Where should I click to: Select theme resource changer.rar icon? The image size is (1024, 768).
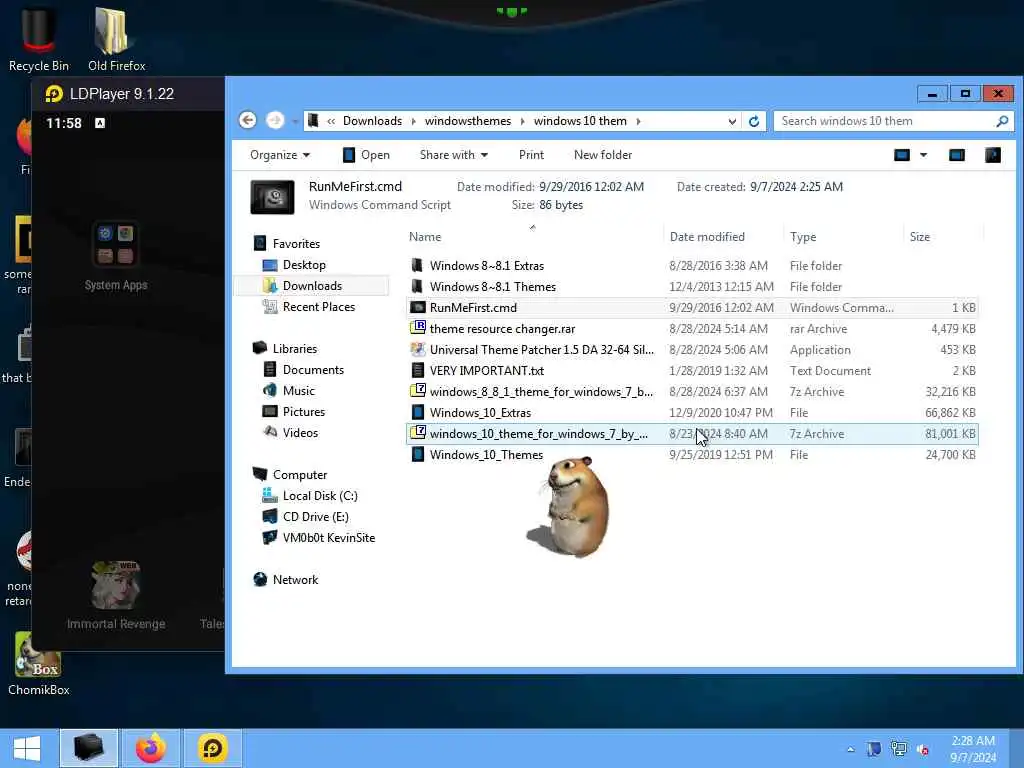pyautogui.click(x=417, y=328)
